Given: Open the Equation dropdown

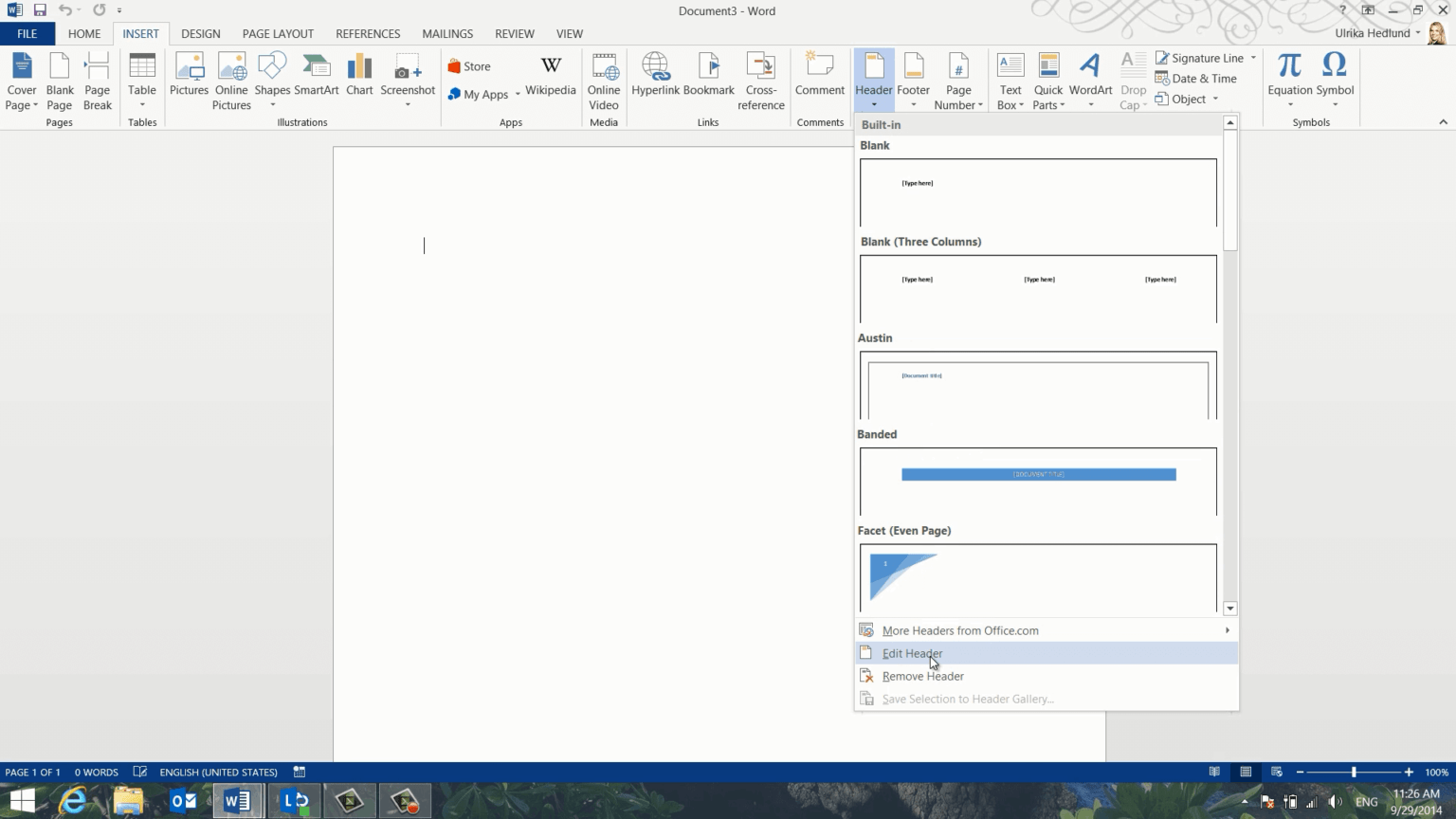Looking at the screenshot, I should tap(1289, 104).
